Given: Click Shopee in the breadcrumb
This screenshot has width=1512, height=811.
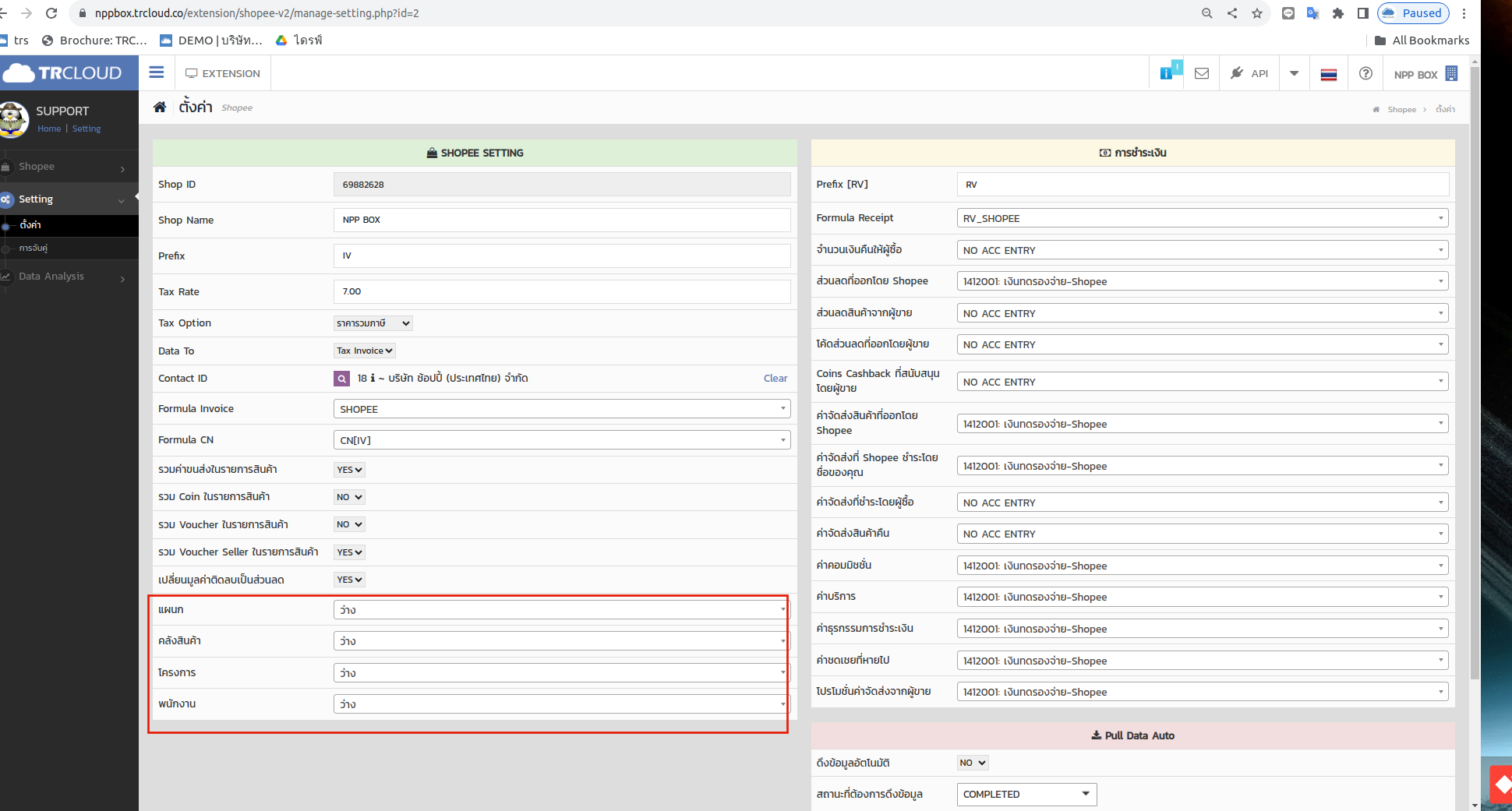Looking at the screenshot, I should (1401, 110).
